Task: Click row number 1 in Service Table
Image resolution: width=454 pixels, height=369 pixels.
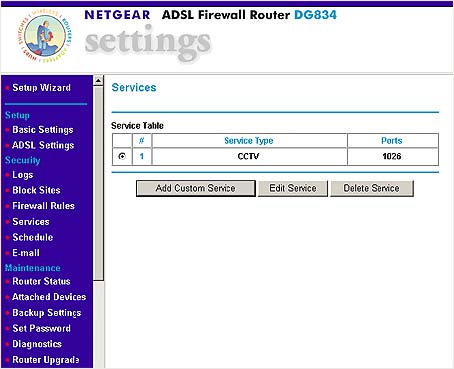Action: click(142, 156)
